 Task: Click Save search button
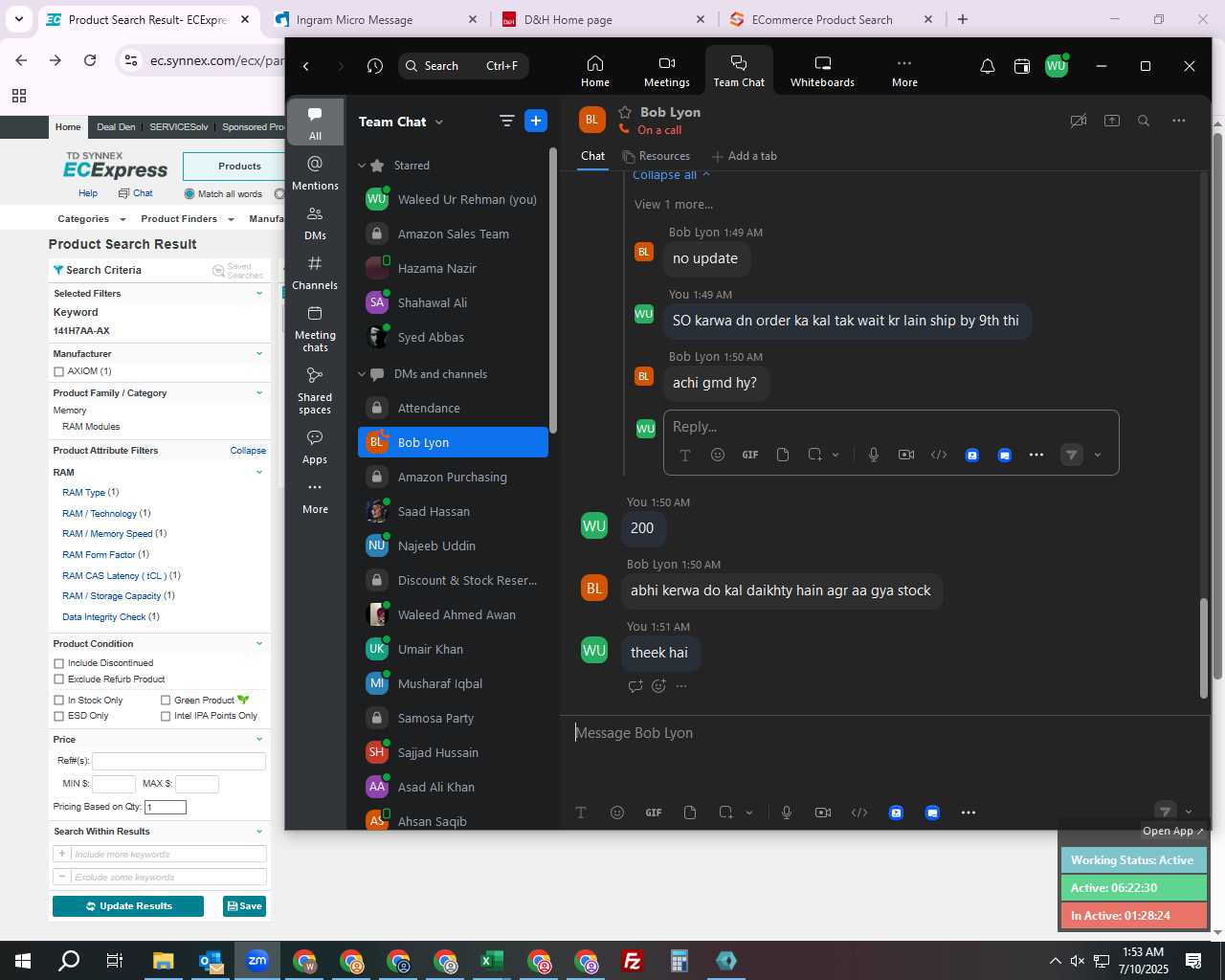pyautogui.click(x=244, y=906)
